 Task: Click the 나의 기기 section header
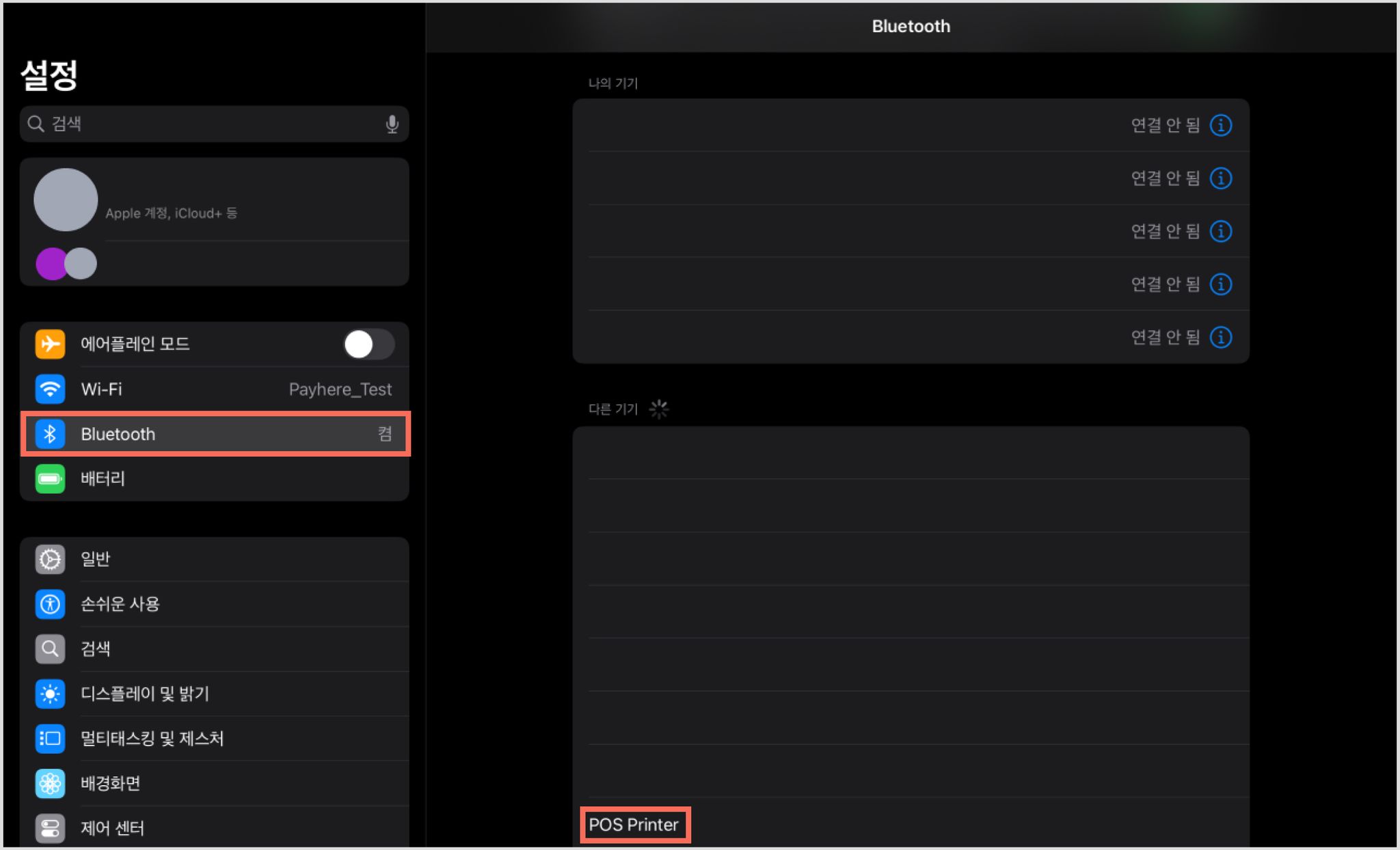tap(613, 83)
